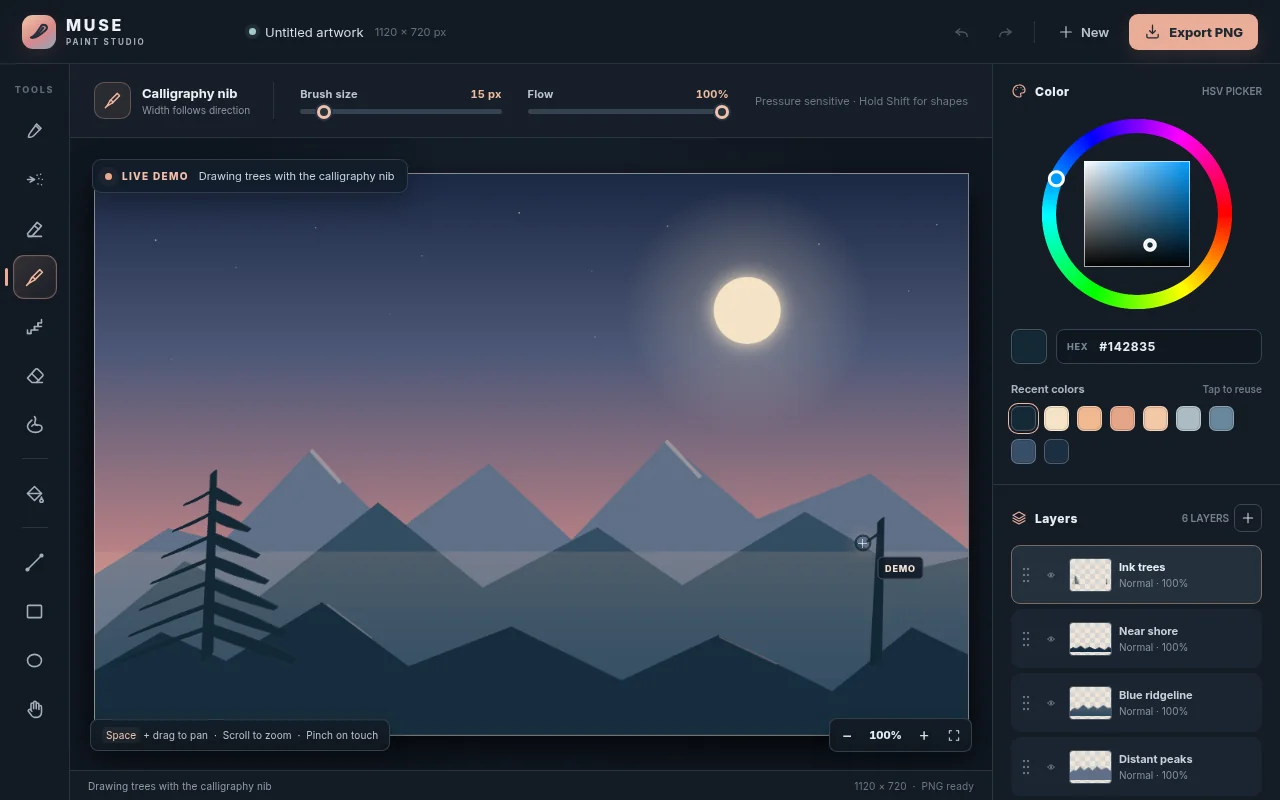The height and width of the screenshot is (800, 1280).
Task: Hide the Blue ridgeline layer
Action: [x=1051, y=703]
